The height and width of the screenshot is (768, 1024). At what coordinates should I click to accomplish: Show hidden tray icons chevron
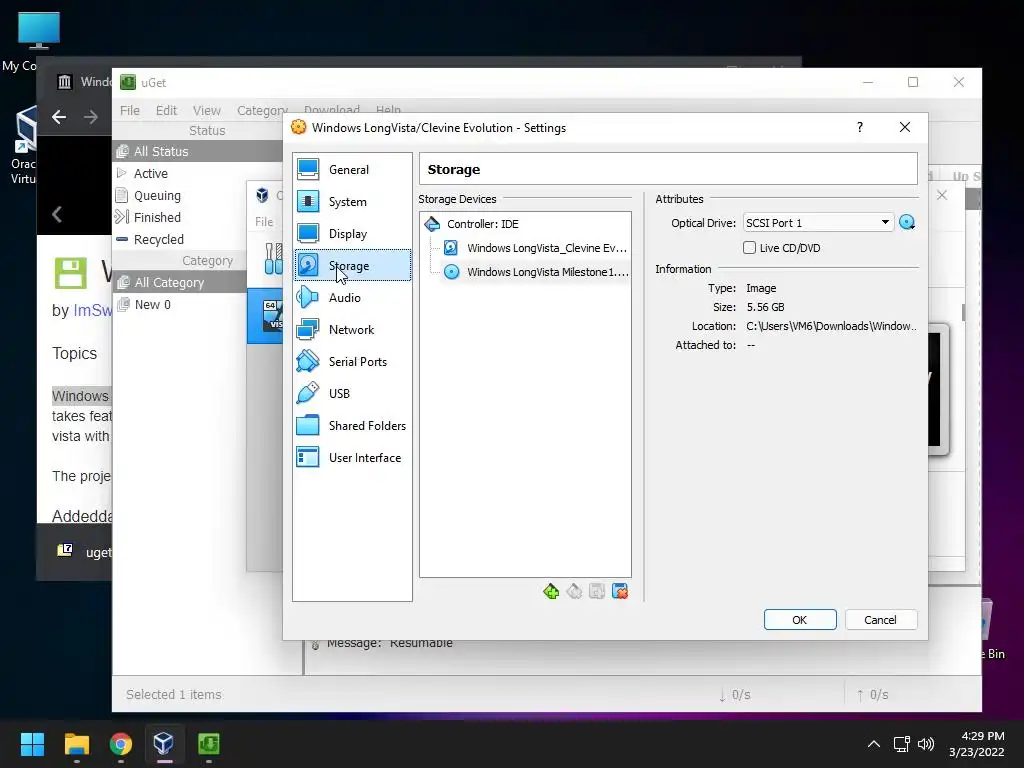click(x=874, y=744)
